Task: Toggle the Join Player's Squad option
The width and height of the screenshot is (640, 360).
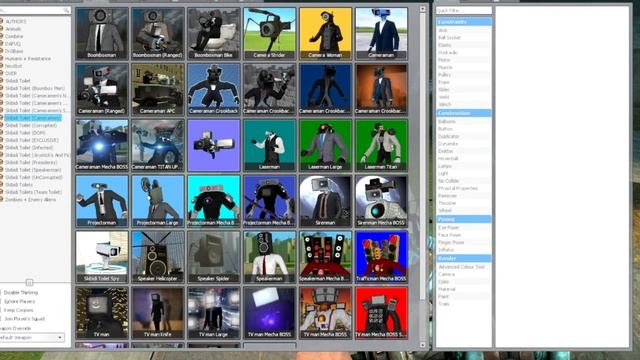Action: point(23,319)
